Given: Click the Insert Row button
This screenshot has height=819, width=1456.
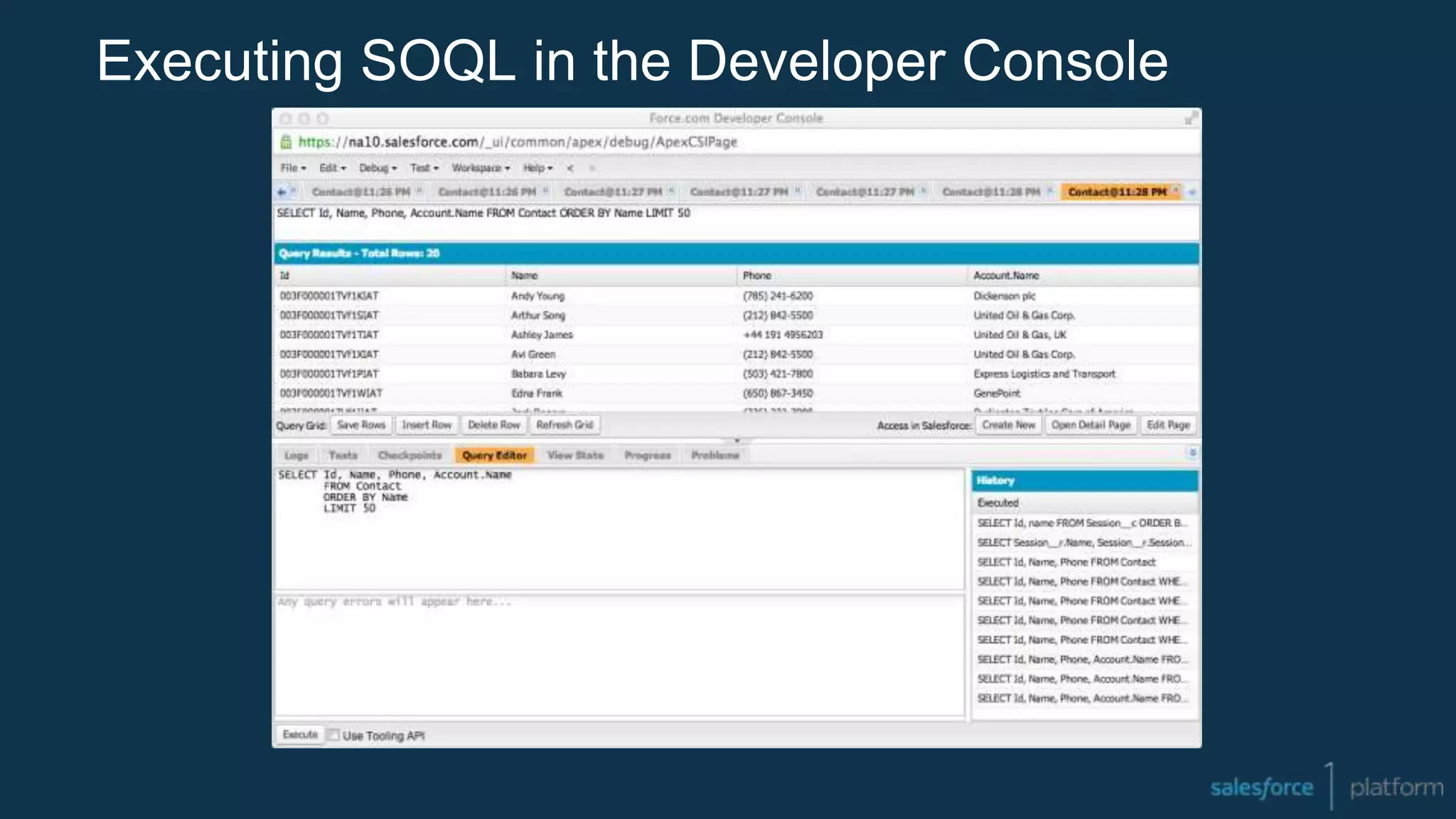Looking at the screenshot, I should [x=427, y=425].
